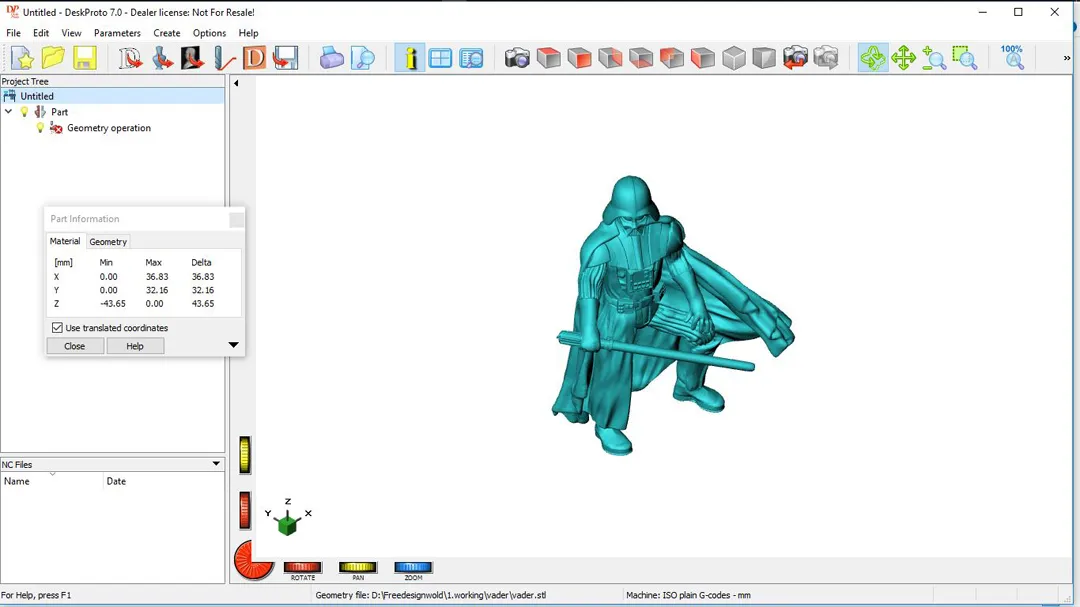Open the NC Files dropdown arrow
Image resolution: width=1080 pixels, height=607 pixels.
click(x=216, y=464)
